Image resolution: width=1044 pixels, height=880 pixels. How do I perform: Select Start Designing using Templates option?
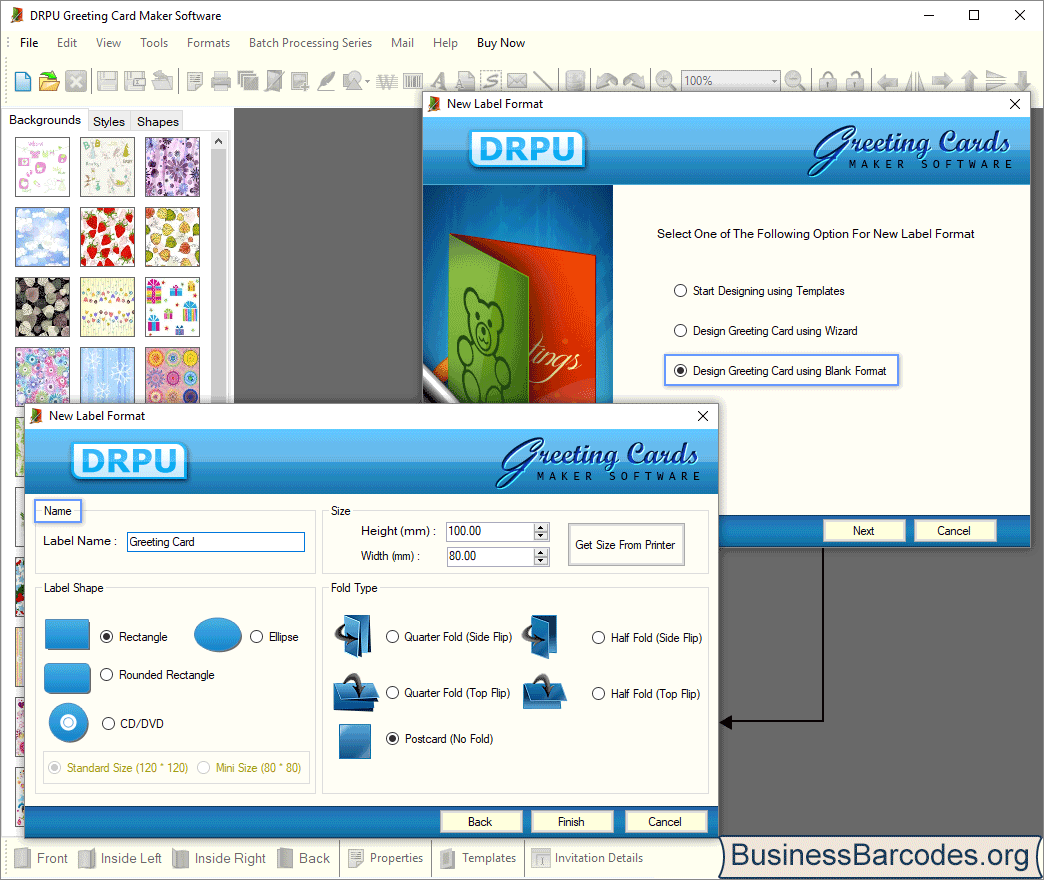[680, 291]
